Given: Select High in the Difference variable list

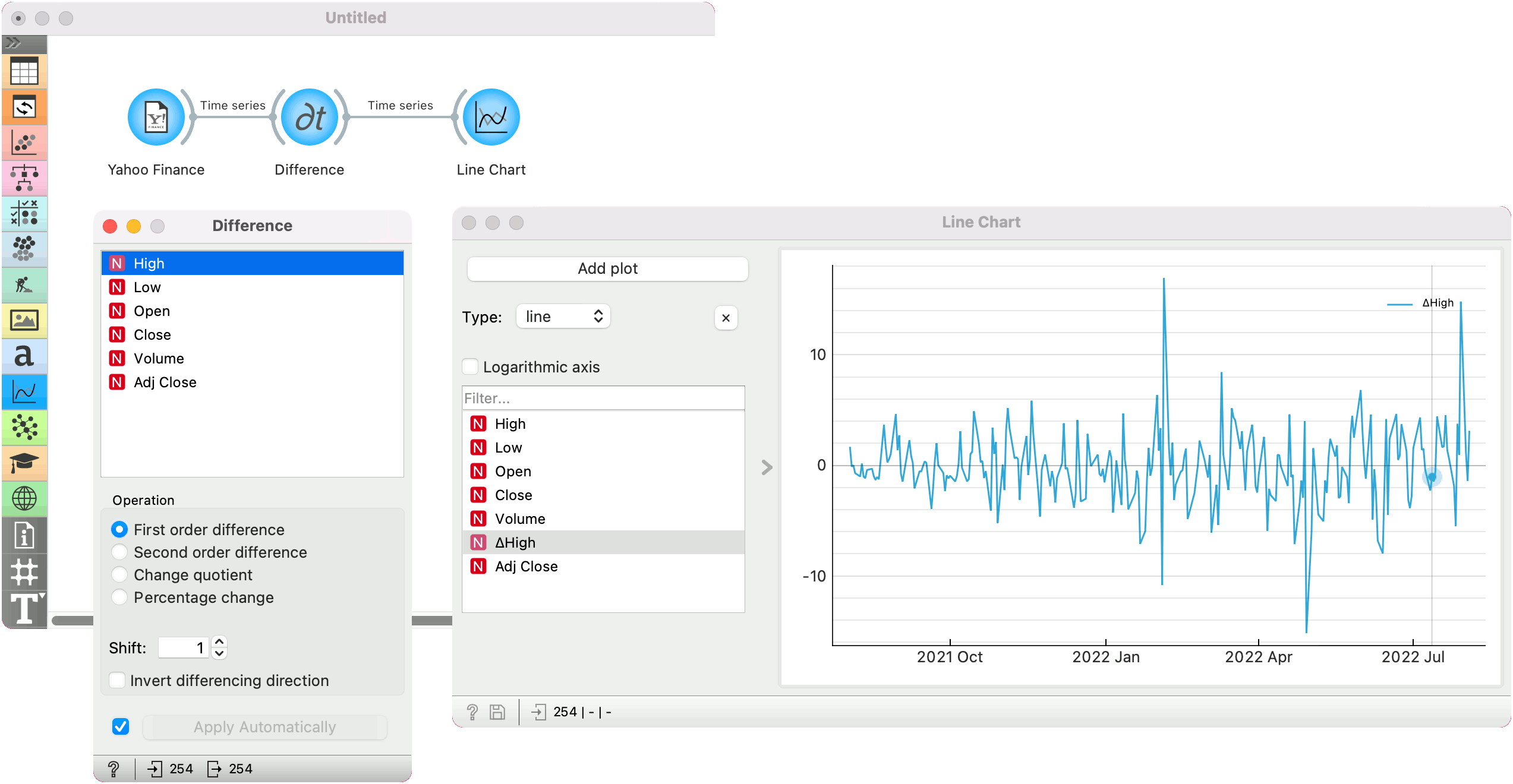Looking at the screenshot, I should [253, 263].
